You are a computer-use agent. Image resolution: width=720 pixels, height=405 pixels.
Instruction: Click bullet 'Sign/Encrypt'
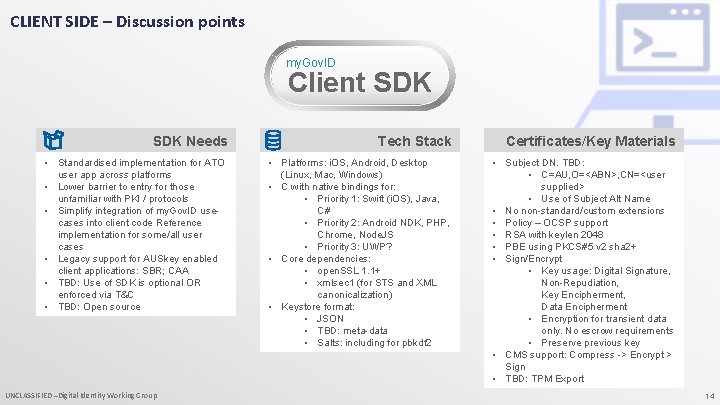[534, 259]
